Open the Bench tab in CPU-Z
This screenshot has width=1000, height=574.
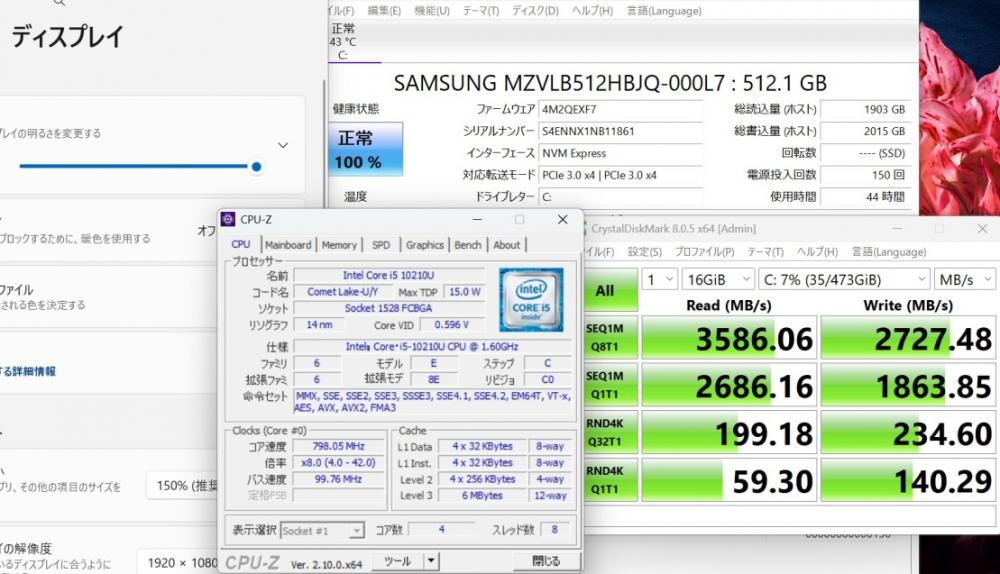(x=467, y=245)
